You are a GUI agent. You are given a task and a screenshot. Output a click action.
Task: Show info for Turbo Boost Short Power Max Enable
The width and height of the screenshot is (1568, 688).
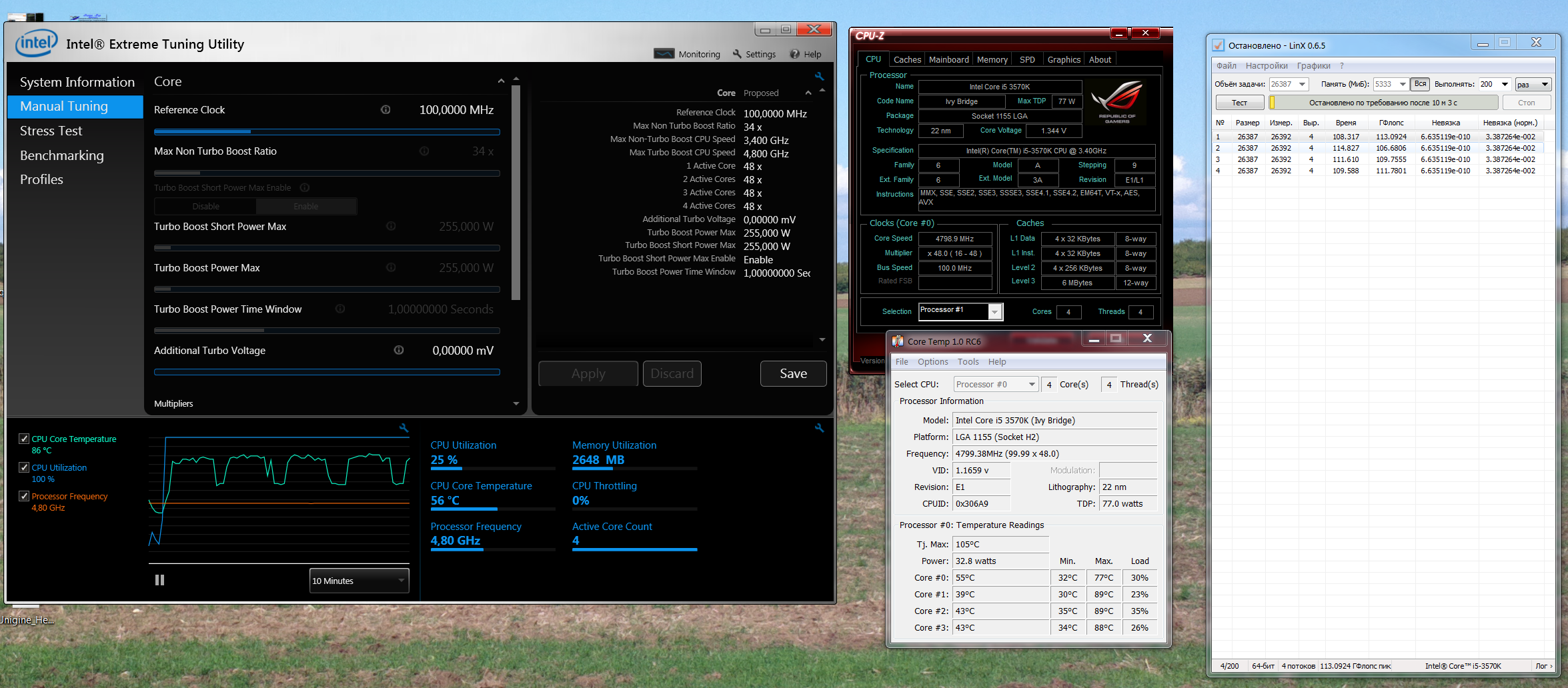coord(305,187)
